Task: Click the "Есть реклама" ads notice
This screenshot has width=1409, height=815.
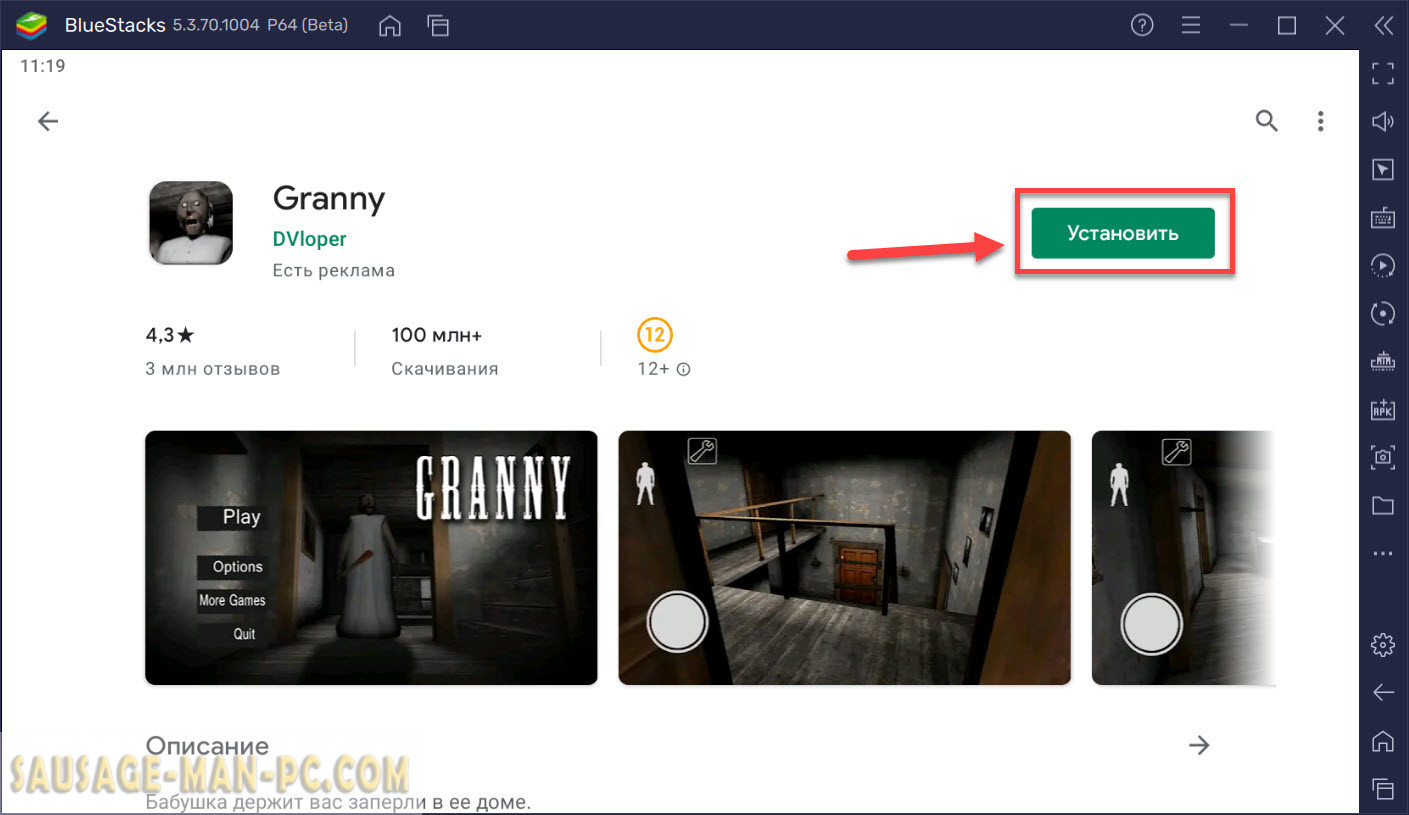Action: [x=334, y=270]
